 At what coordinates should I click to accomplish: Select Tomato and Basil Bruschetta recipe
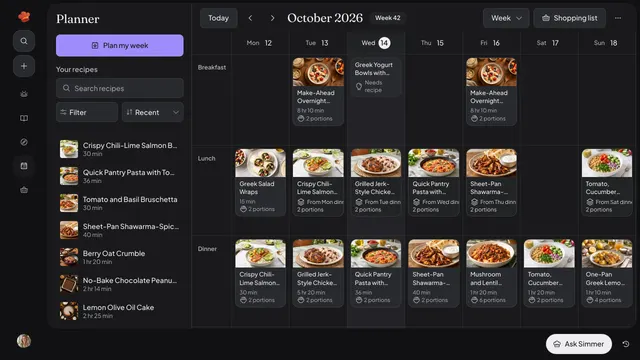[x=120, y=203]
